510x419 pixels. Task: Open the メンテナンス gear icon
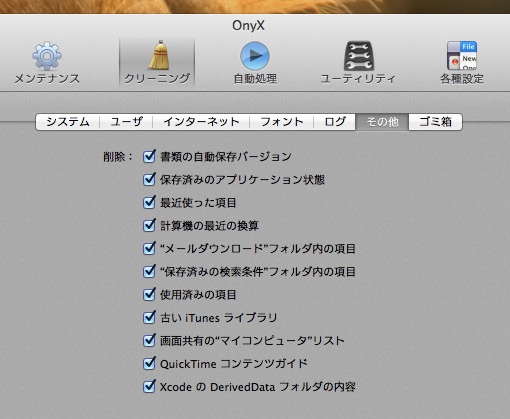pos(47,56)
